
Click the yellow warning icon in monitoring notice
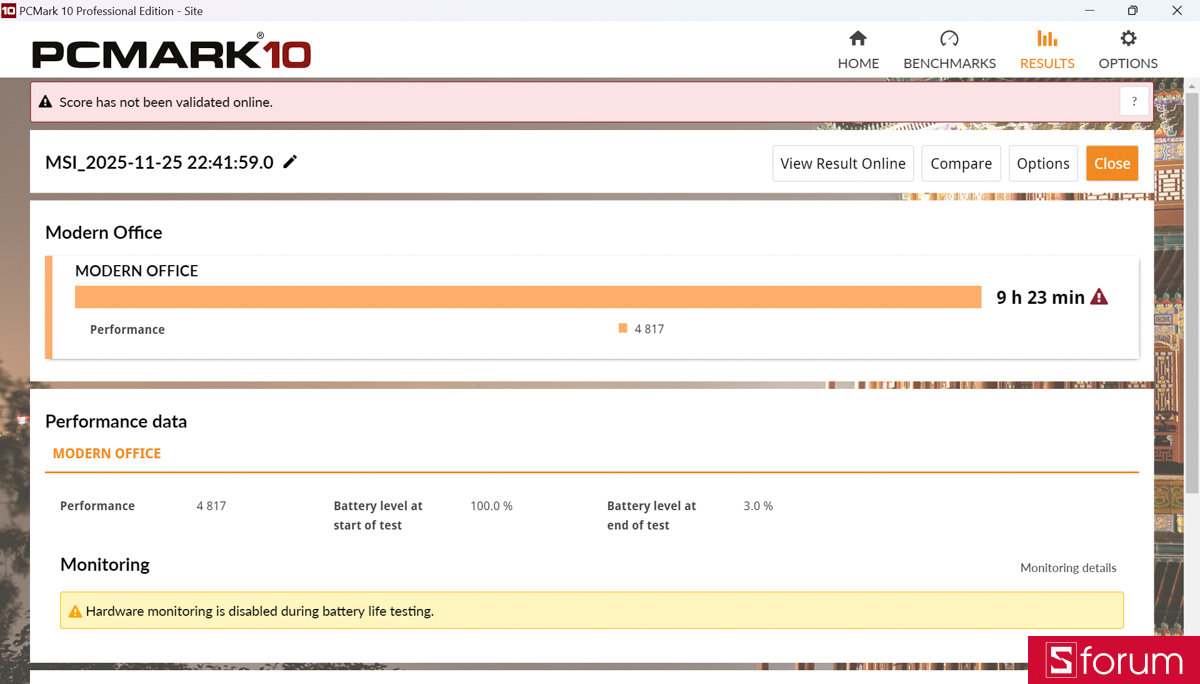pos(75,611)
